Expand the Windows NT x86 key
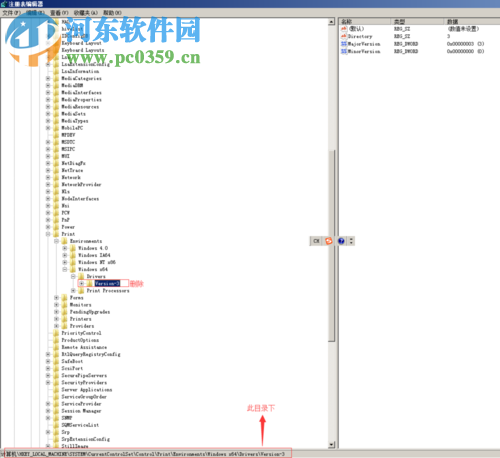Screen dimensions: 500x458 point(65,262)
